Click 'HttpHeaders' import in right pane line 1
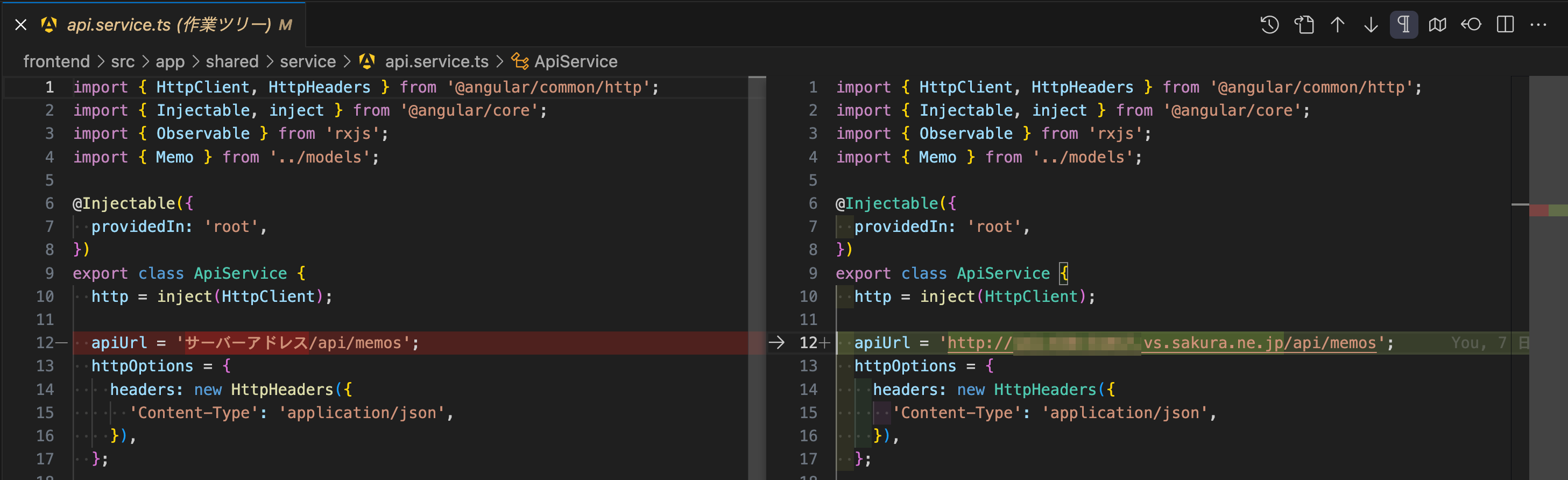Image resolution: width=1568 pixels, height=480 pixels. [1082, 88]
